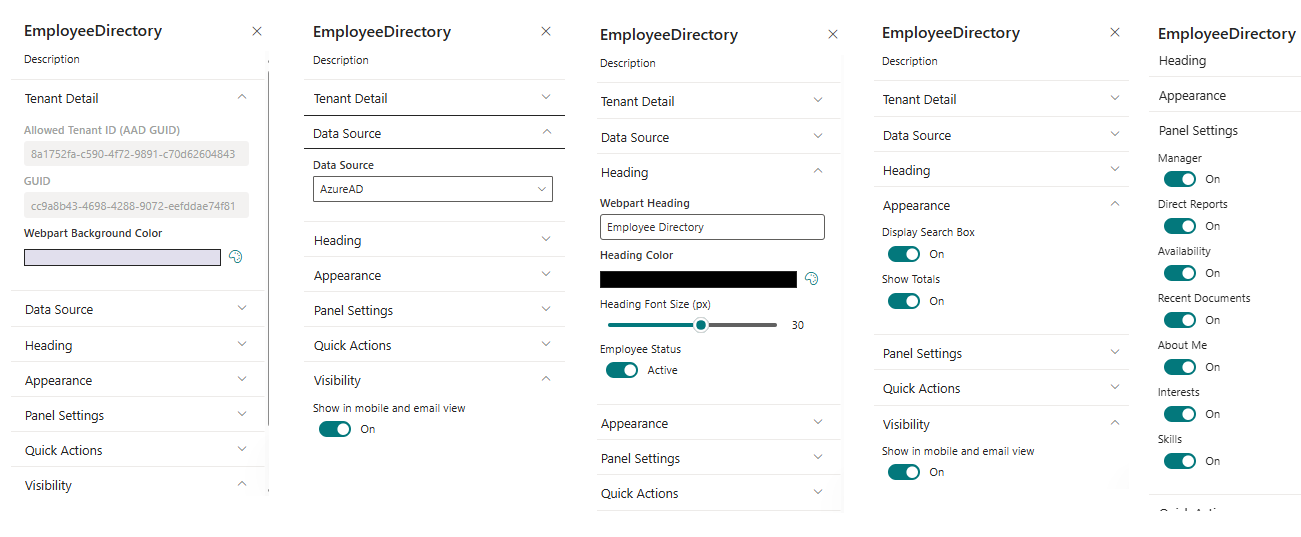Disable the About Me toggle

(x=1180, y=367)
